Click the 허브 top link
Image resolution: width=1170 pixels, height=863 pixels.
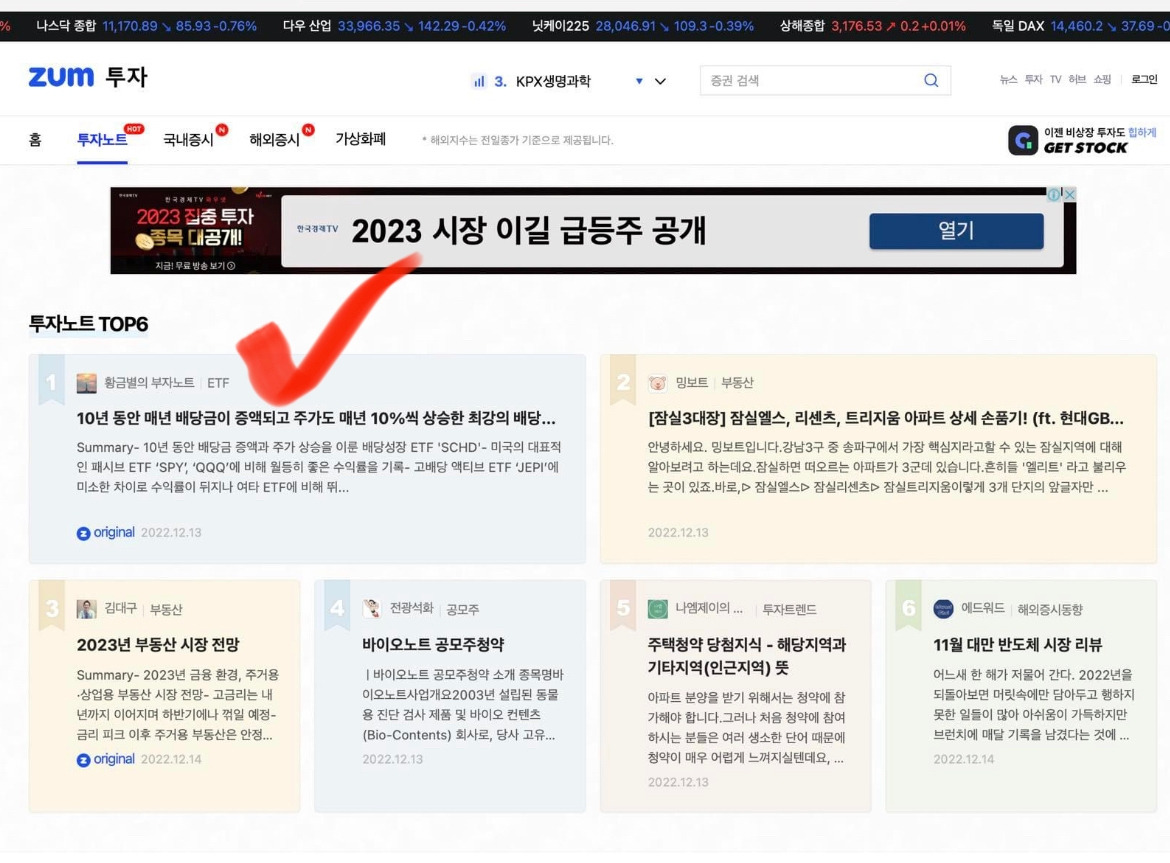point(1077,79)
